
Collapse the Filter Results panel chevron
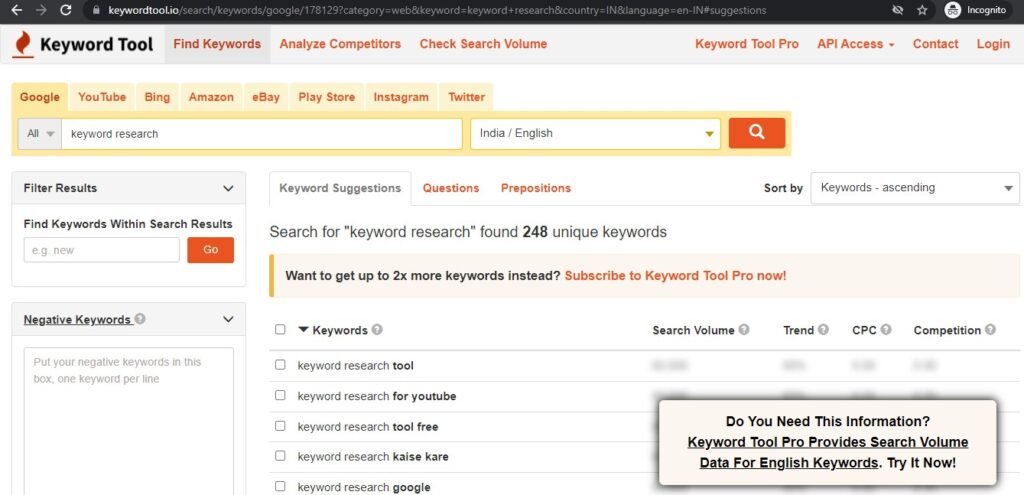228,188
